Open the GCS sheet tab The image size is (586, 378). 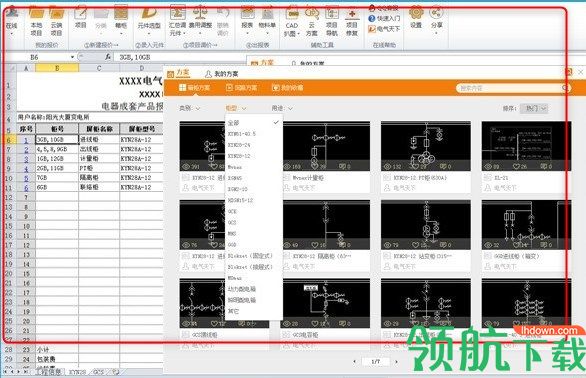(98, 372)
